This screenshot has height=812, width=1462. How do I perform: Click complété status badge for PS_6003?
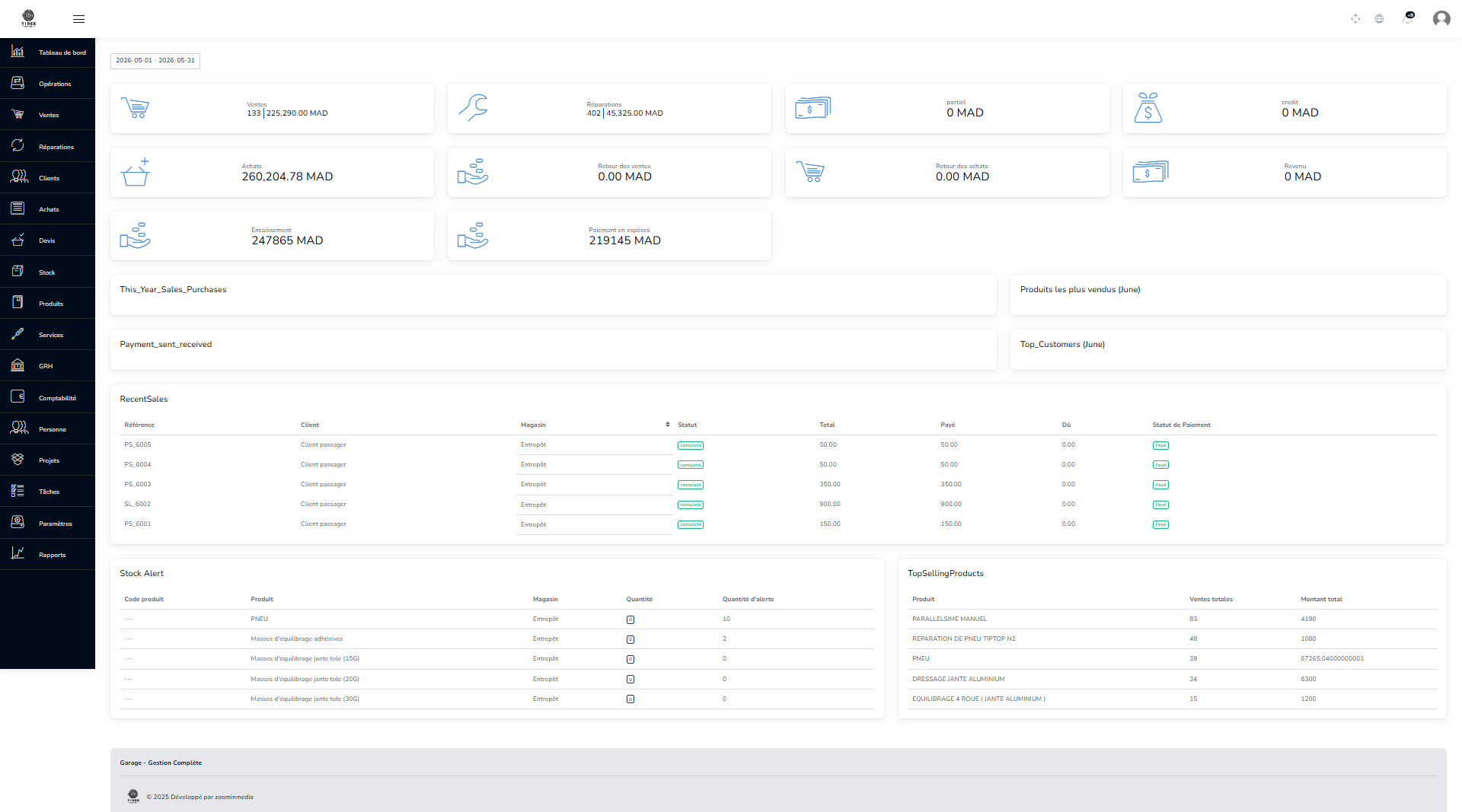(691, 485)
